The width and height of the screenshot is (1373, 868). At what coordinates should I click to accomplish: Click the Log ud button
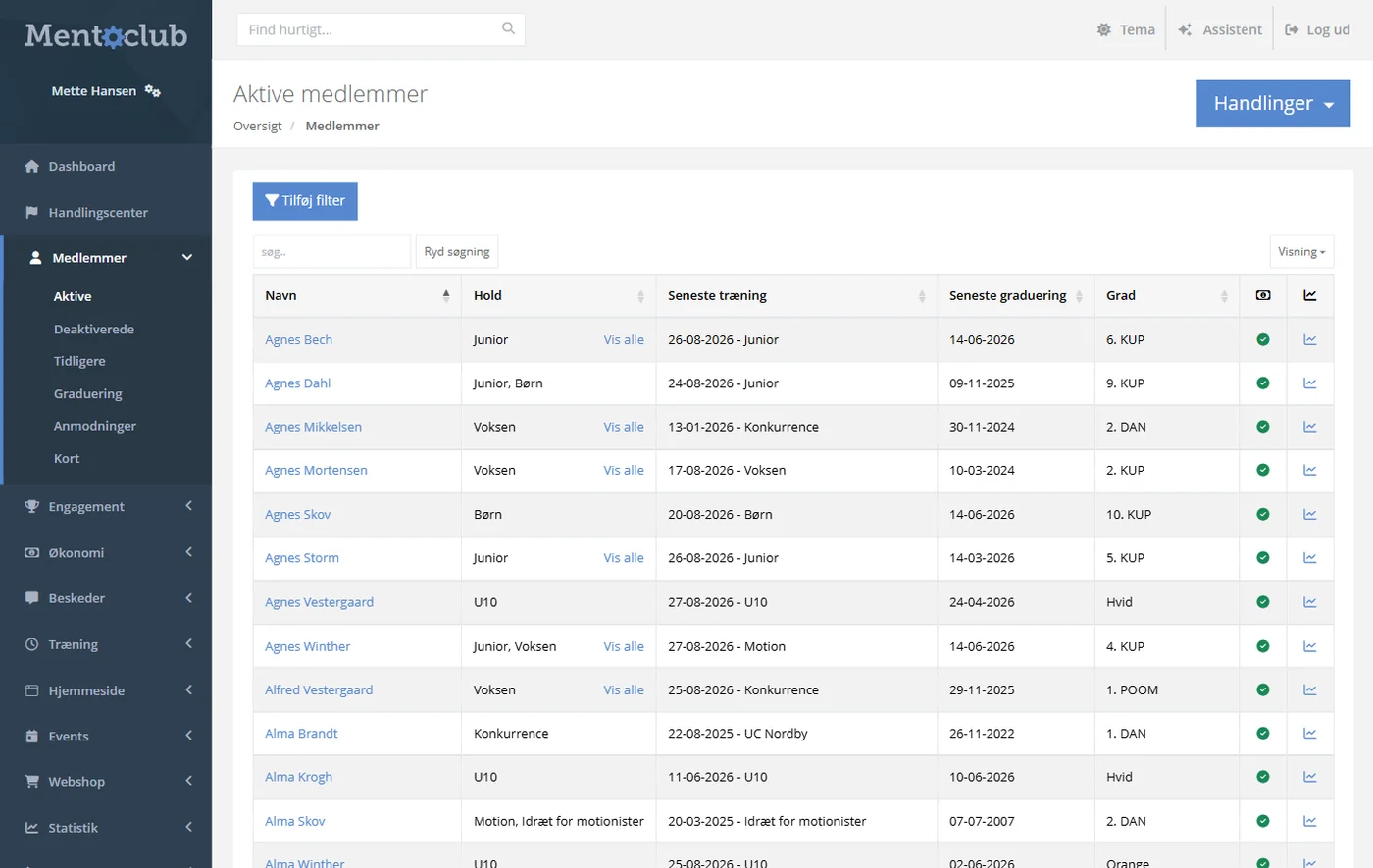[x=1317, y=29]
